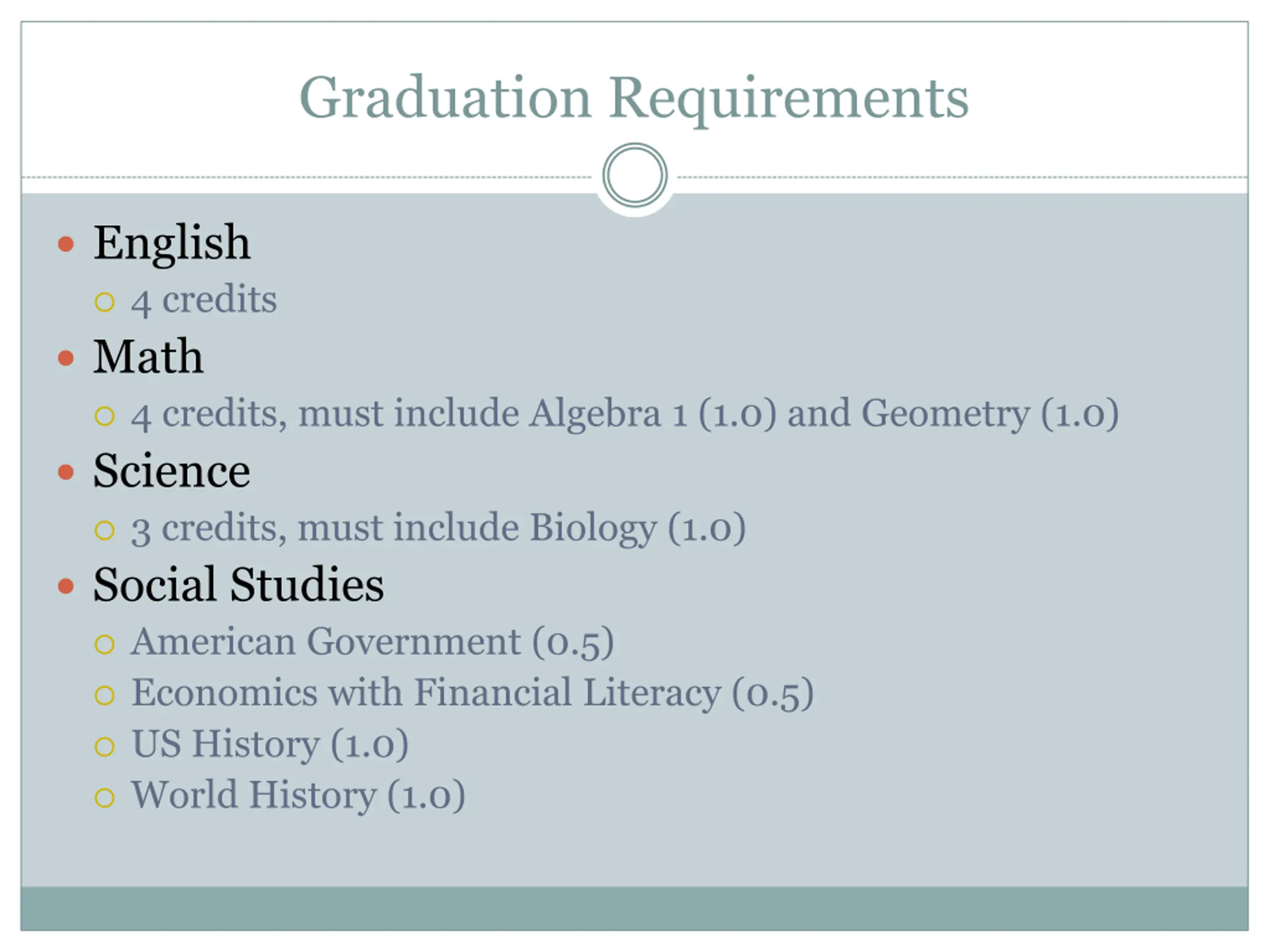This screenshot has height=952, width=1270.
Task: Click the circle ornament below the title
Action: (635, 175)
